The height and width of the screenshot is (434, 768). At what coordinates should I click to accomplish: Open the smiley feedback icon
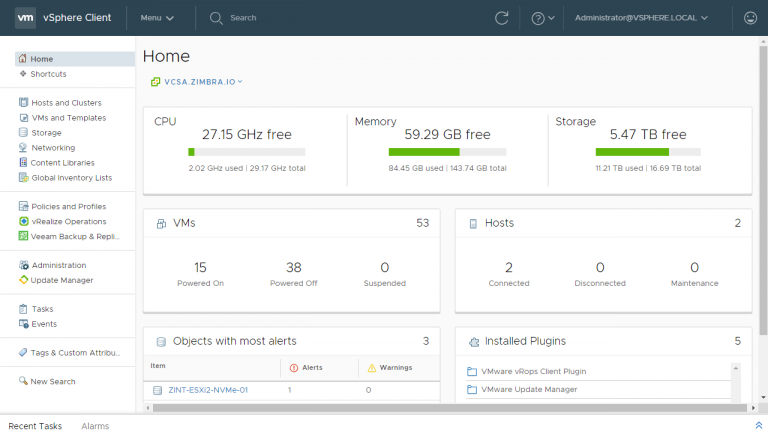(750, 18)
